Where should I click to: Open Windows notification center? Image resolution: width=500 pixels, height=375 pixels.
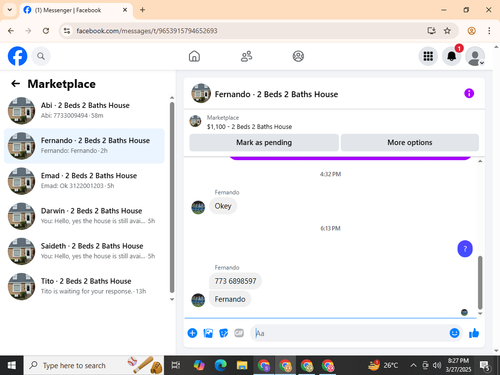coord(485,366)
